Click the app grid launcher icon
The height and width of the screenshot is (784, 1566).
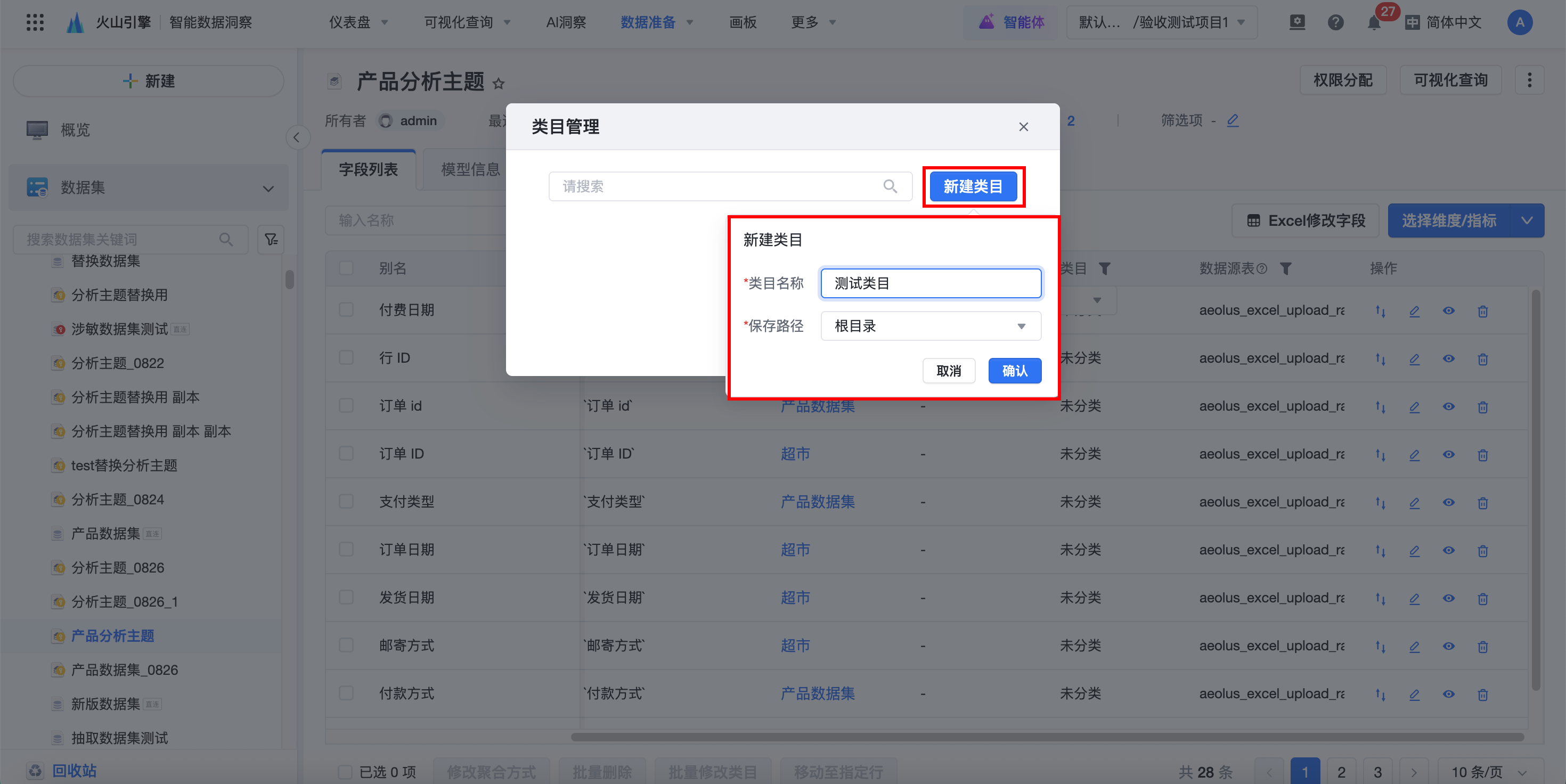(x=35, y=22)
